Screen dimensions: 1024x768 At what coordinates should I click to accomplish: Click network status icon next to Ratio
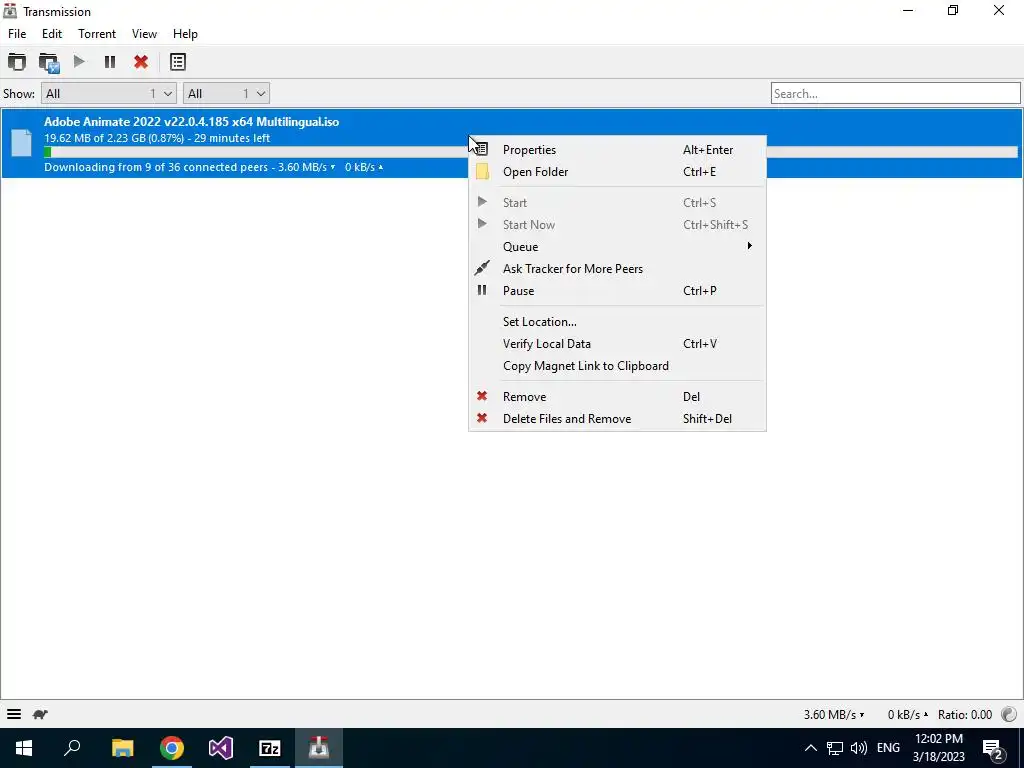coord(1008,714)
